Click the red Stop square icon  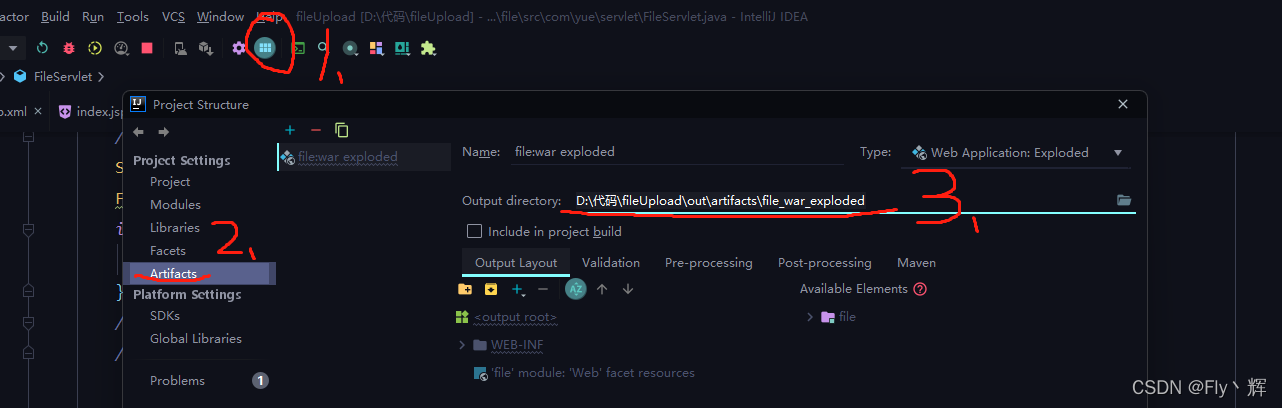147,47
